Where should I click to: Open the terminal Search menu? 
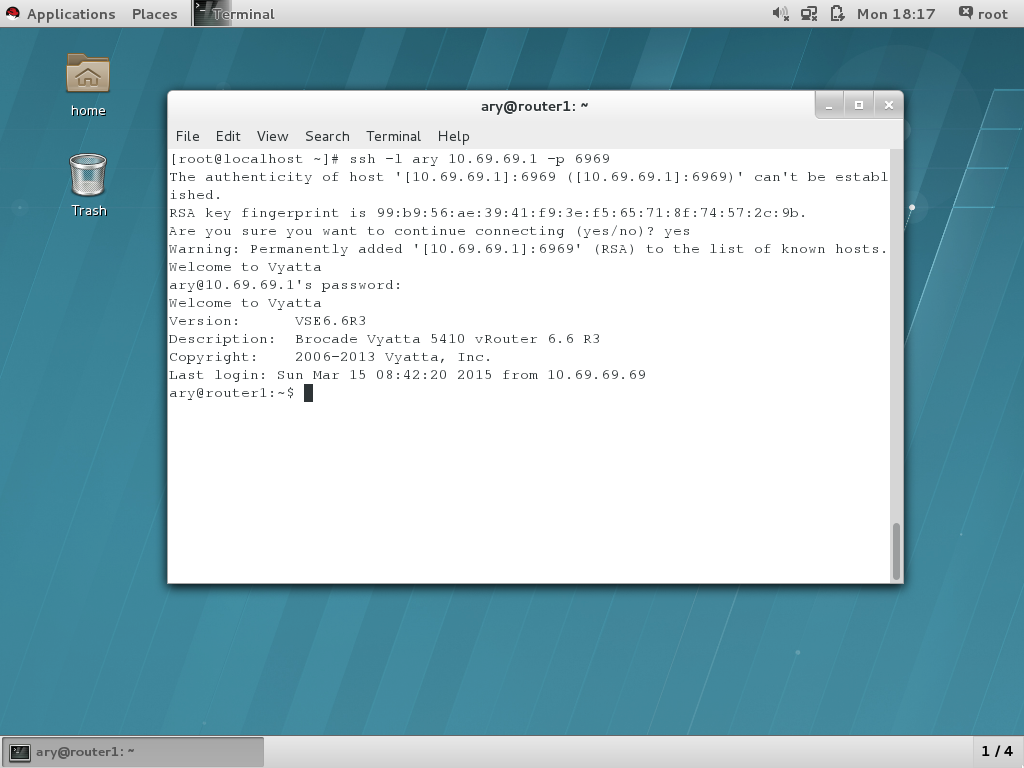click(x=327, y=136)
